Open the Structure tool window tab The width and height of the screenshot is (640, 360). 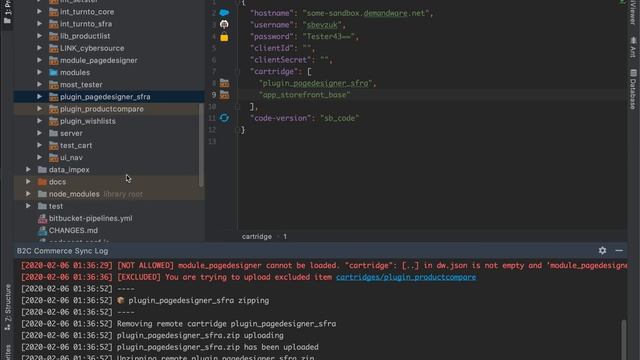(7, 307)
